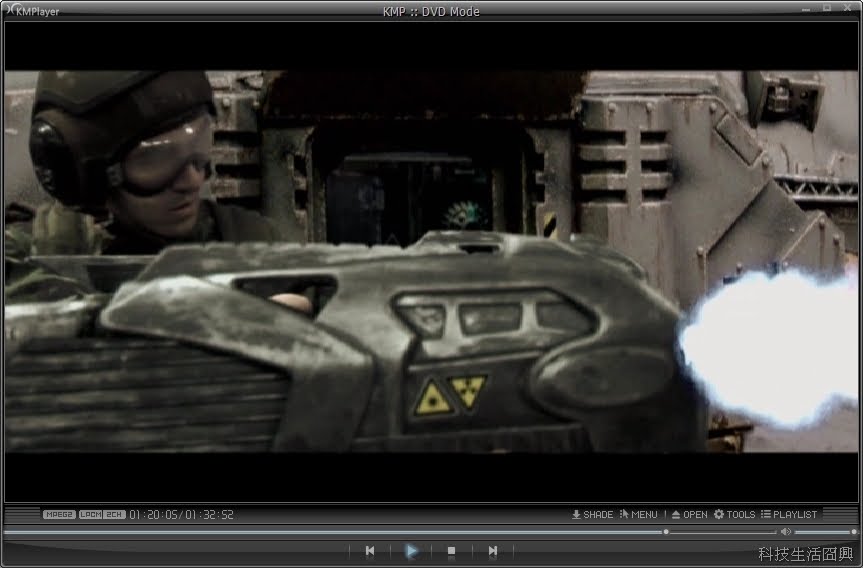Click the volume slider track
The image size is (863, 568).
pyautogui.click(x=824, y=532)
